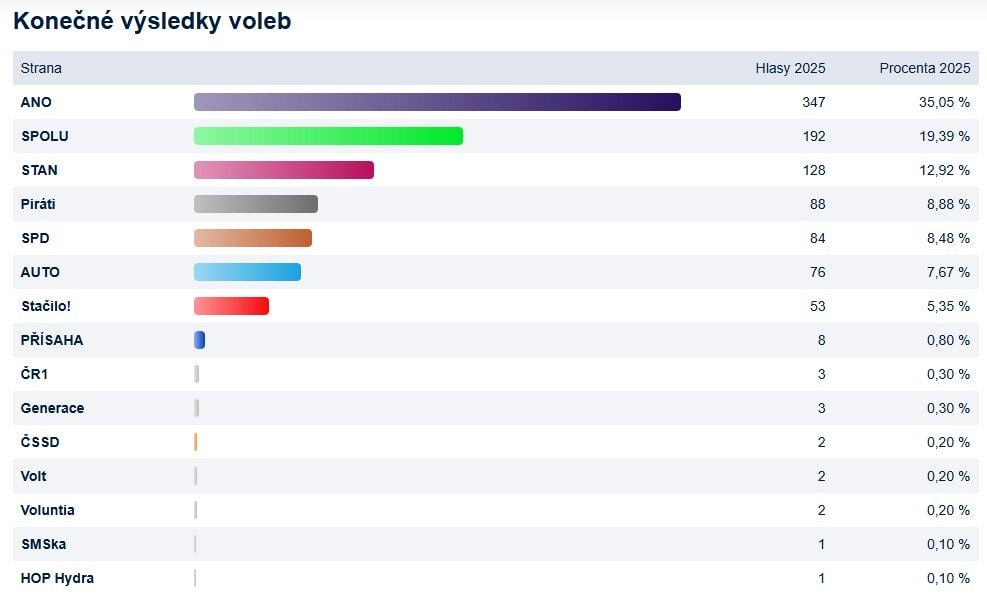This screenshot has width=987, height=595.
Task: Click the blue AUTO result bar
Action: 247,272
